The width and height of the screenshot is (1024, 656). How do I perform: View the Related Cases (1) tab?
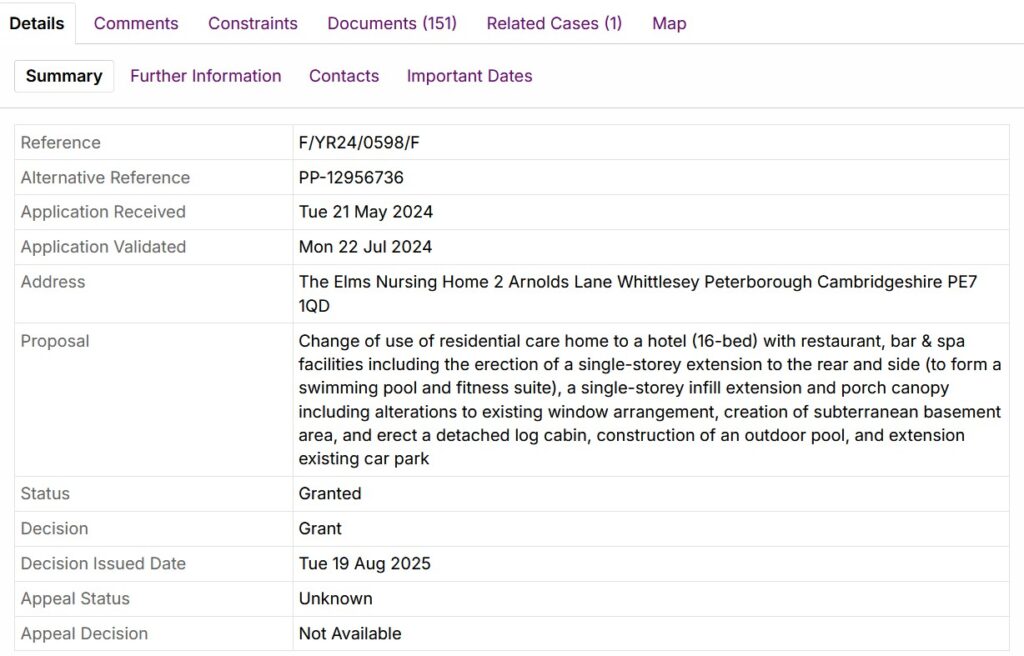(554, 23)
